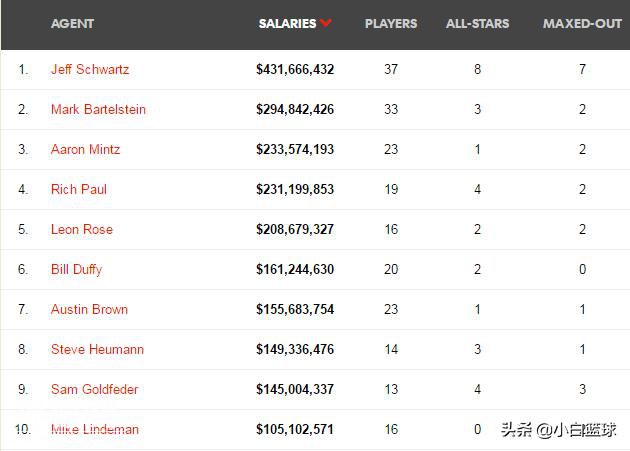This screenshot has width=630, height=451.
Task: Click Sam Goldfeder agent name
Action: 95,390
